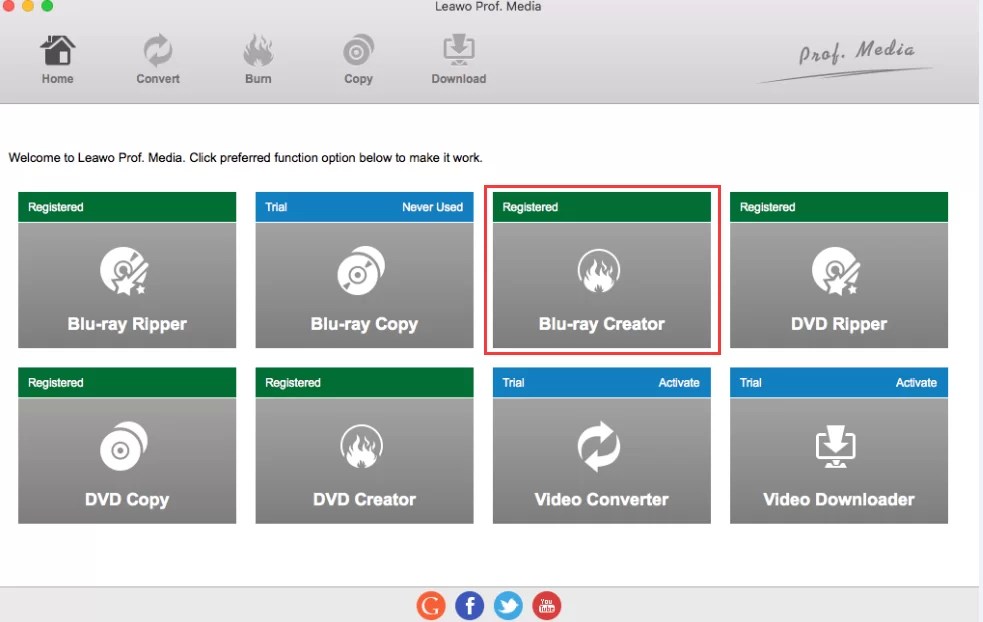Activate the Video Converter trial
Viewport: 983px width, 622px height.
679,382
